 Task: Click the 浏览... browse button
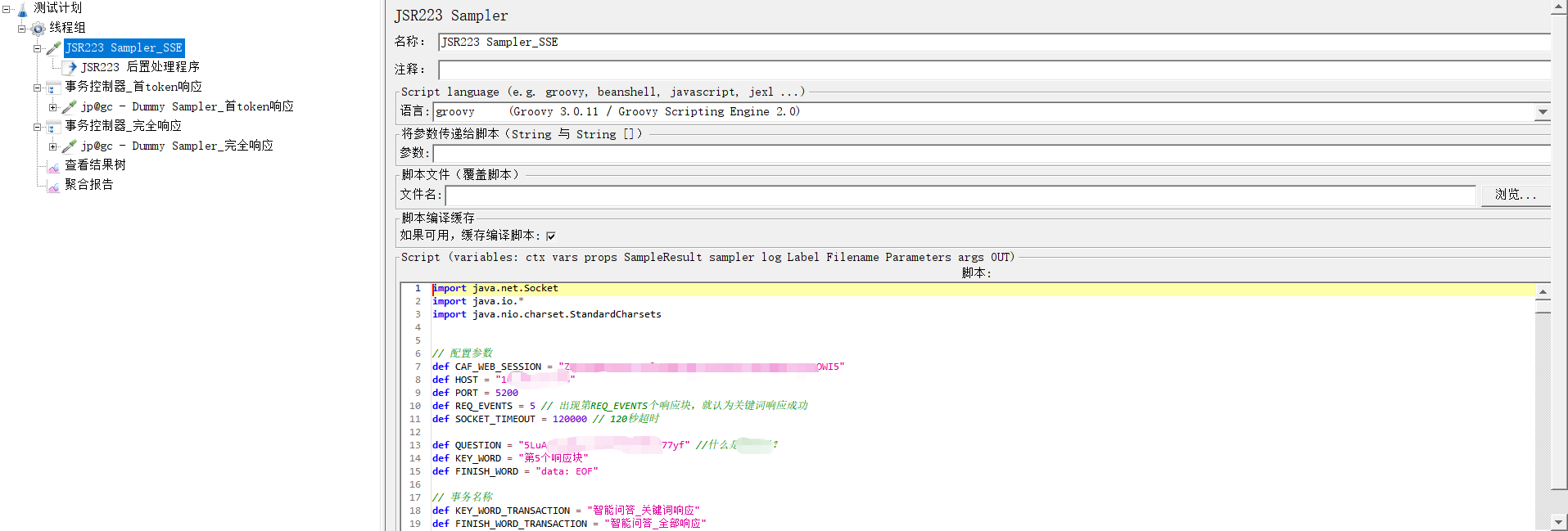pyautogui.click(x=1516, y=195)
